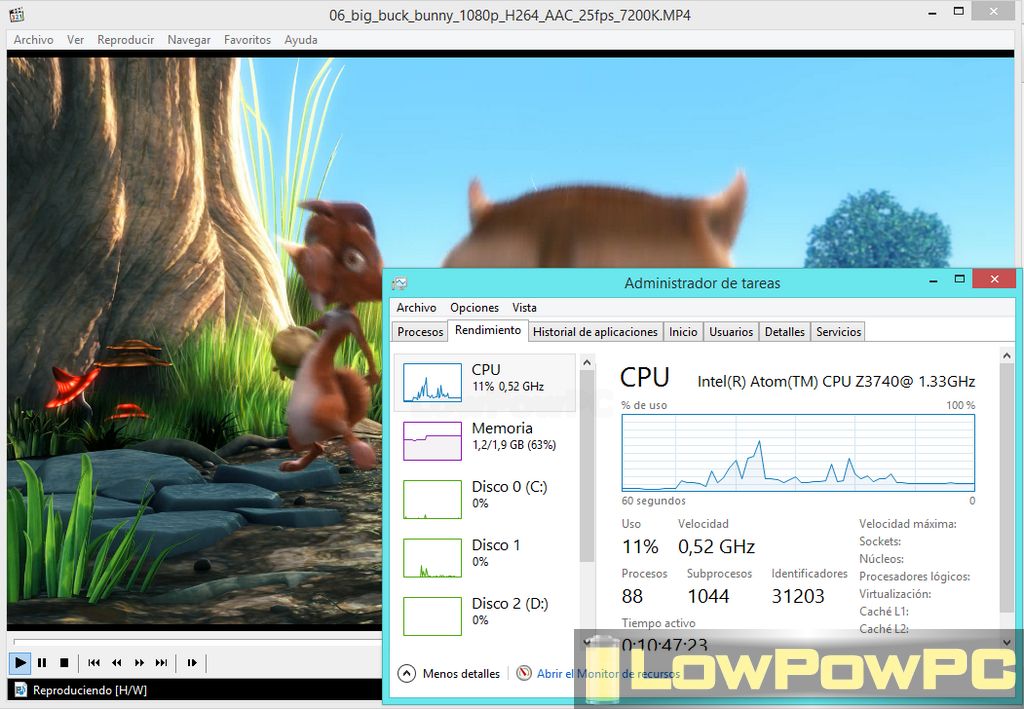Switch to the Procesos tab

coord(420,332)
